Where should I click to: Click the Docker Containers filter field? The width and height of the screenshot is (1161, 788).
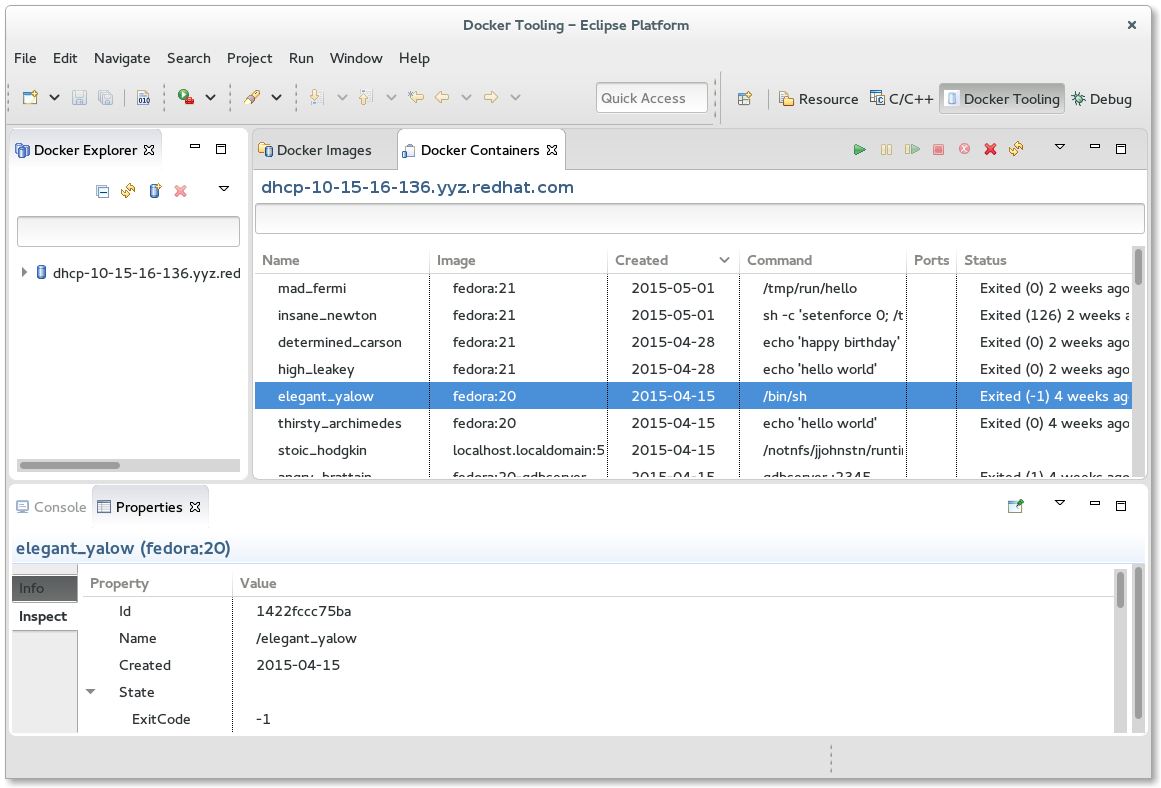click(700, 218)
